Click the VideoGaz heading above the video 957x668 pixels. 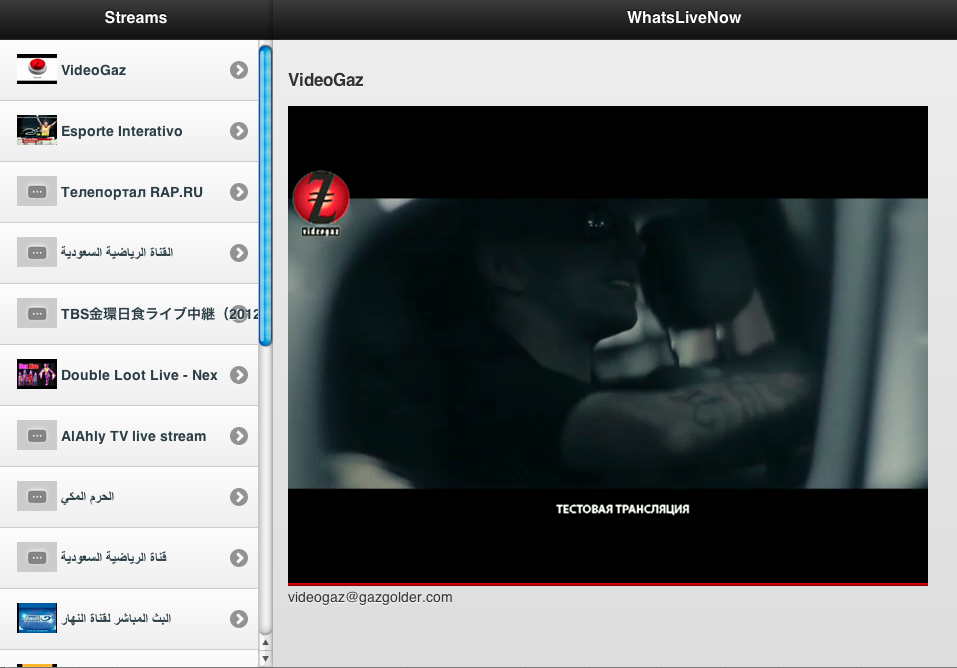[326, 80]
